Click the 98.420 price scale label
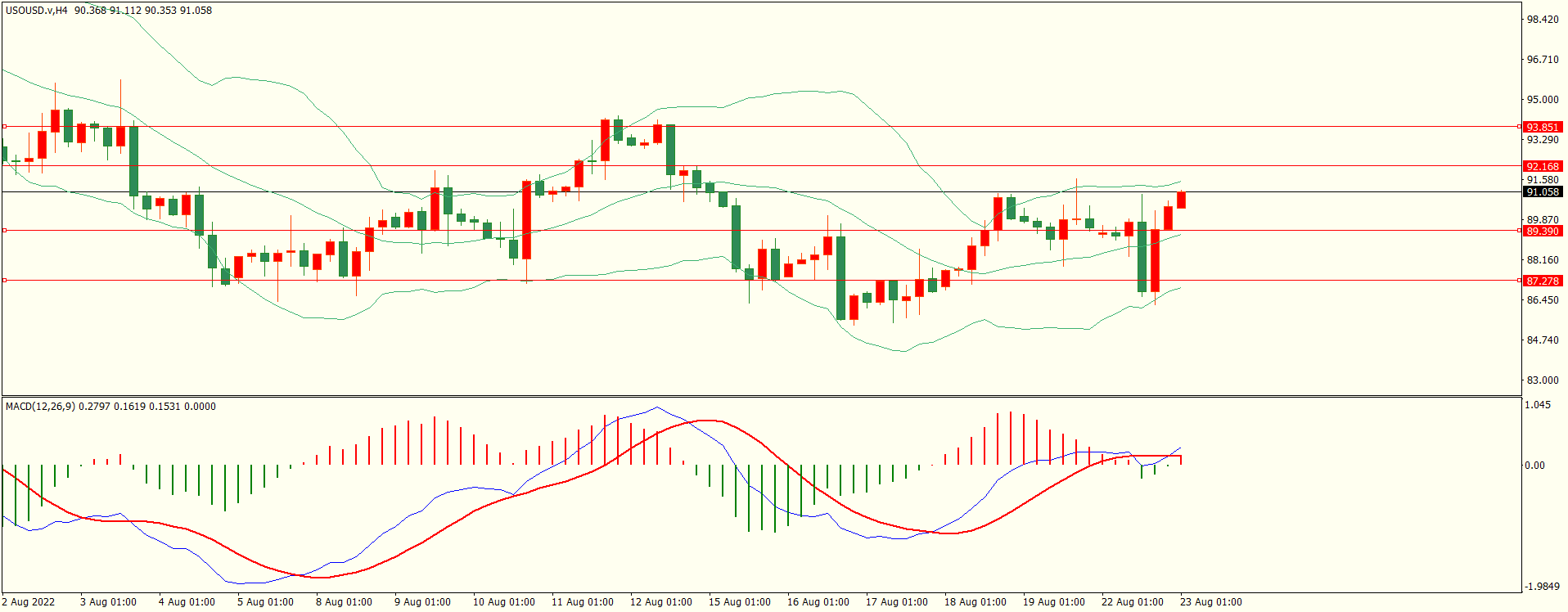1568x612 pixels. (x=1543, y=20)
